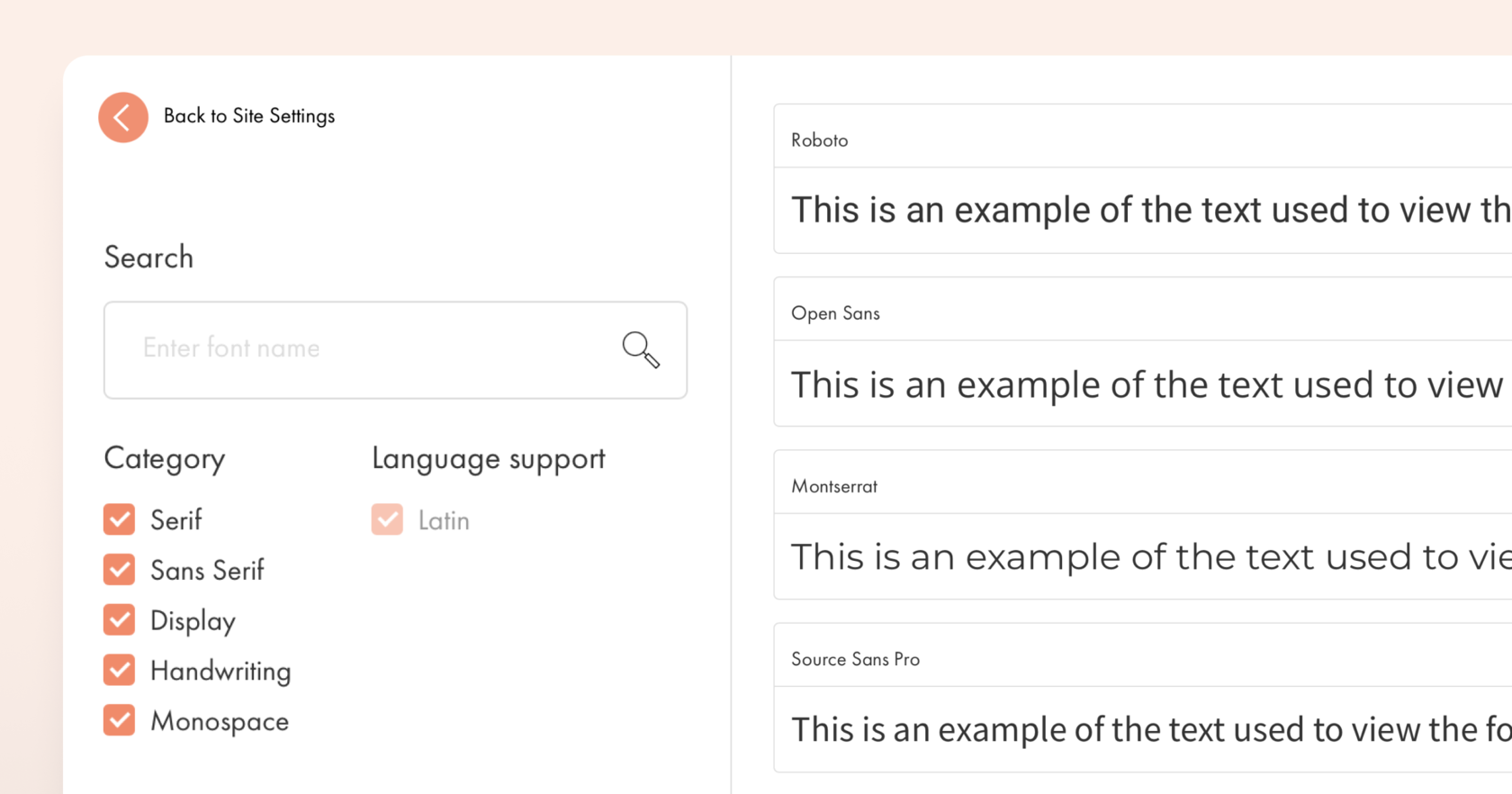
Task: Select the Open Sans font name
Action: coord(835,313)
